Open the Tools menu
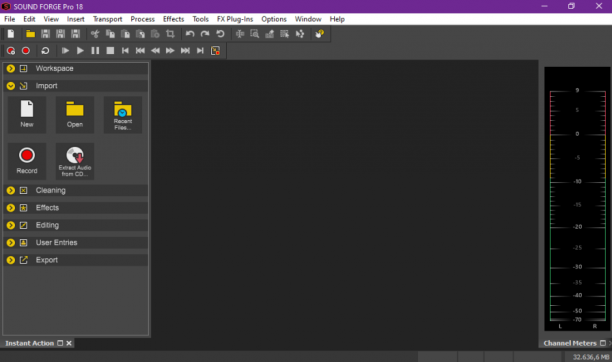 click(x=201, y=19)
